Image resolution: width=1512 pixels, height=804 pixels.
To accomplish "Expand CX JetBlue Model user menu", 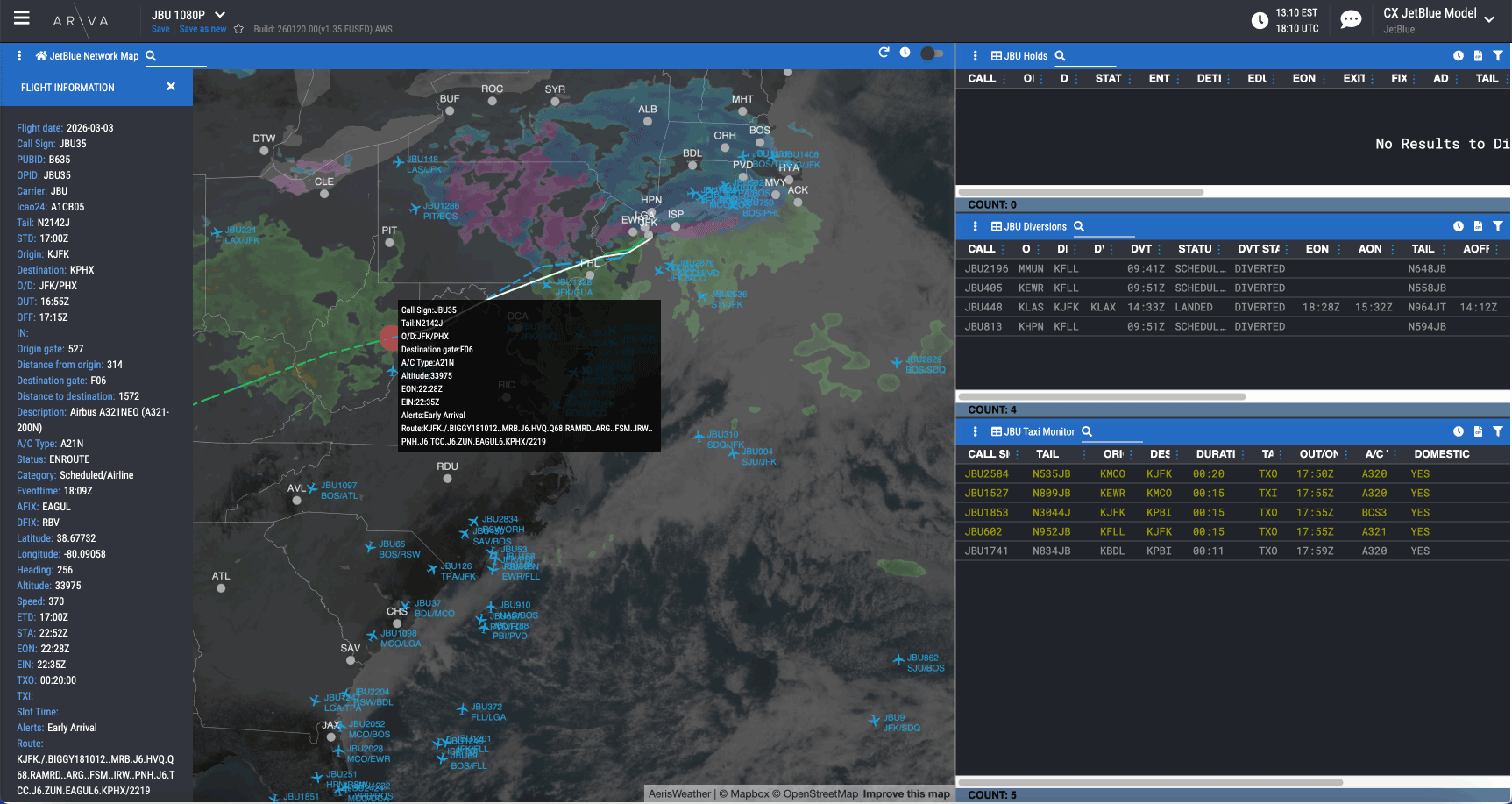I will [x=1489, y=19].
